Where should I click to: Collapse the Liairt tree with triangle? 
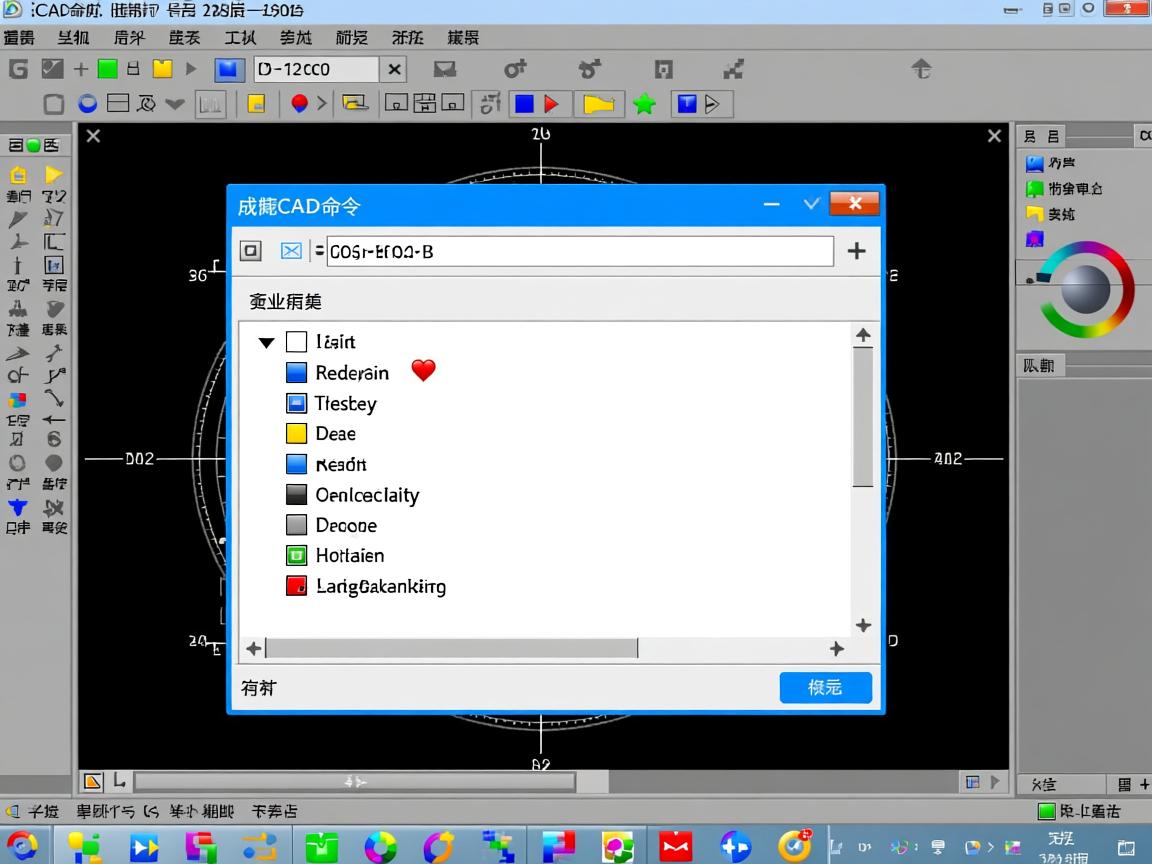pyautogui.click(x=266, y=342)
